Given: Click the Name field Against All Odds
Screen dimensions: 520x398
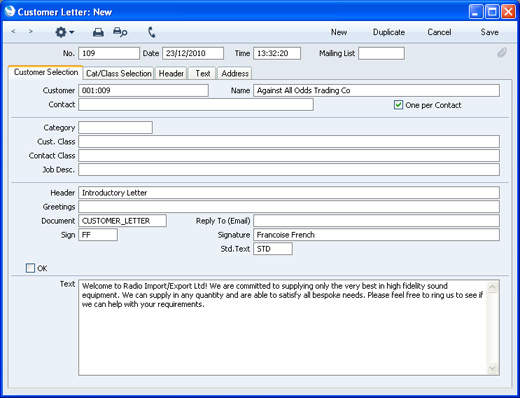Looking at the screenshot, I should 376,91.
